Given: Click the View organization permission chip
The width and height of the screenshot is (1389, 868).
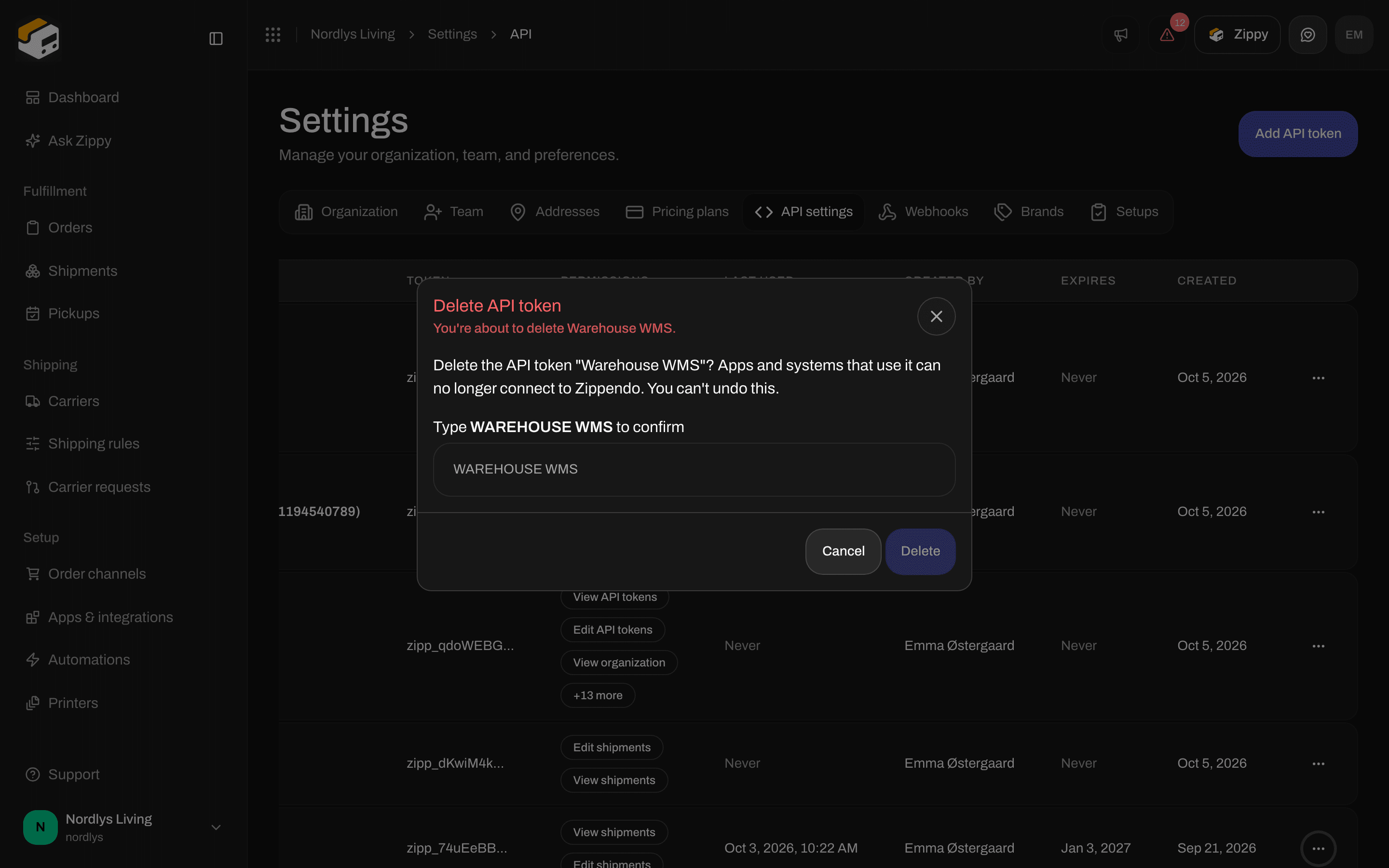Looking at the screenshot, I should tap(619, 663).
